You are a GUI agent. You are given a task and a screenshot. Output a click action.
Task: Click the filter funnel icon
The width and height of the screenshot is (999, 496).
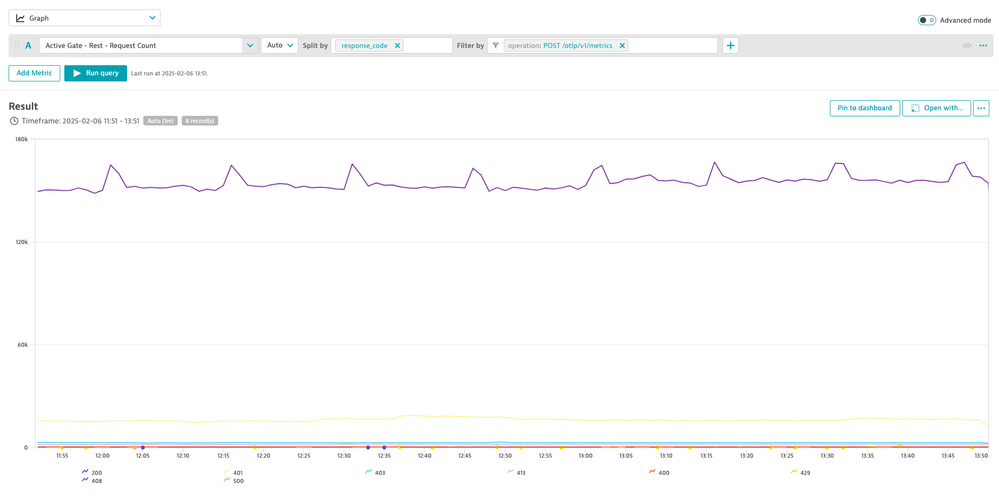click(x=496, y=46)
